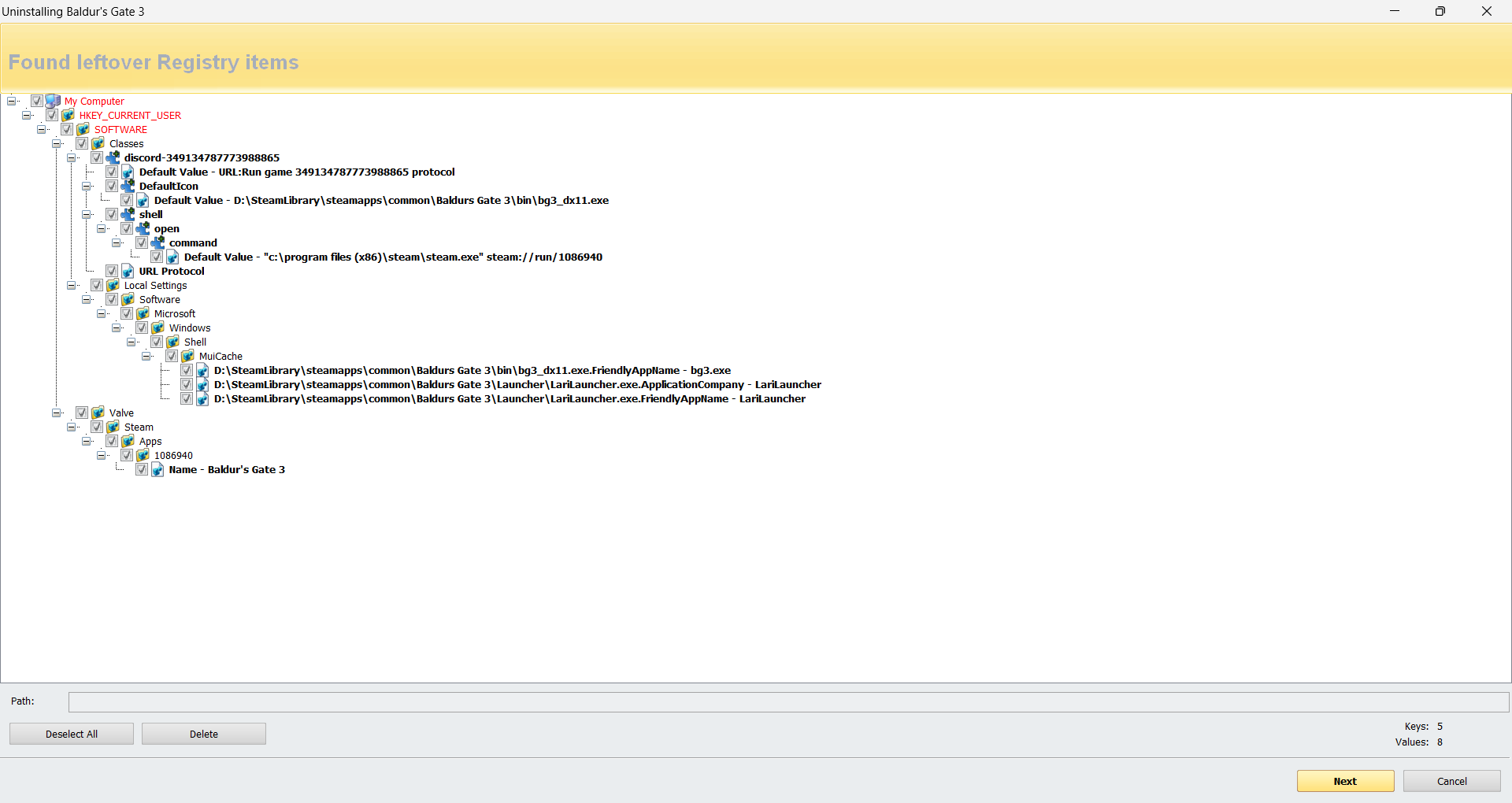Image resolution: width=1512 pixels, height=803 pixels.
Task: Click the command key icon
Action: point(157,242)
